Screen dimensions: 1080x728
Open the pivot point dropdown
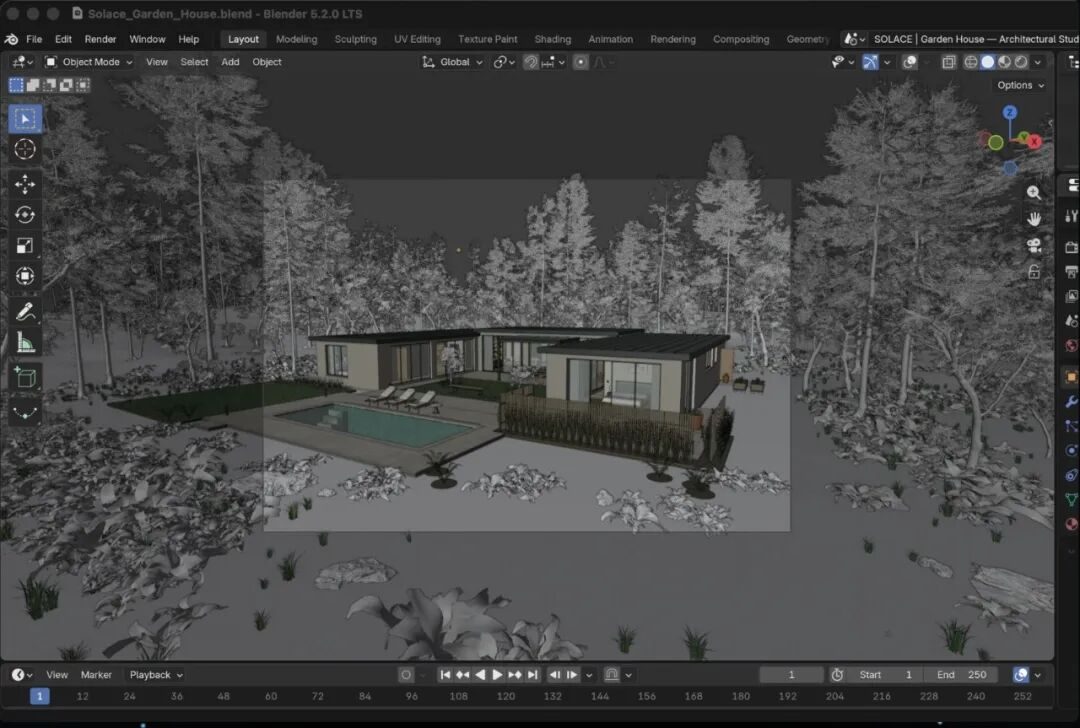tap(504, 62)
